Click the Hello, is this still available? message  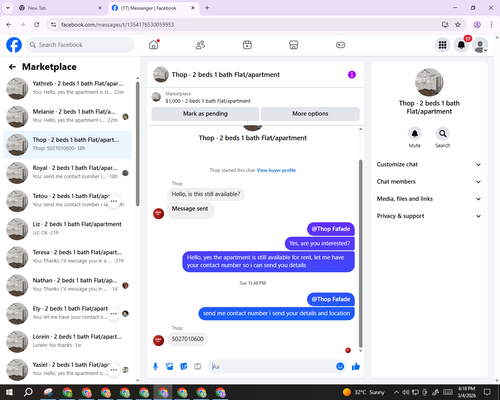[206, 194]
